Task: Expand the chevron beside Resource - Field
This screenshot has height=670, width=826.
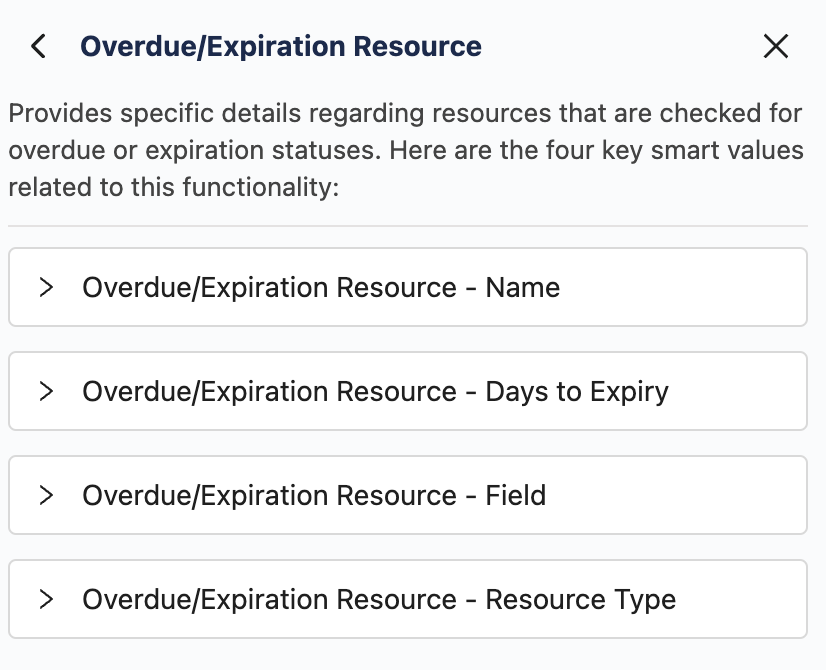Action: point(45,495)
